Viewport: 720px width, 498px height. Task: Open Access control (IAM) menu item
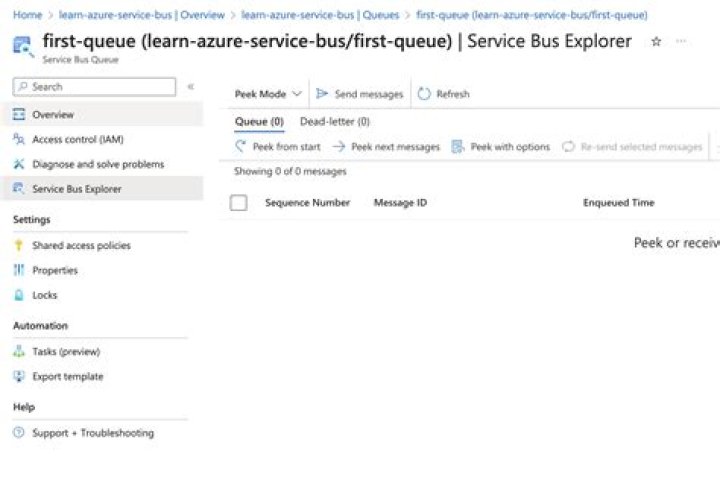[x=102, y=139]
